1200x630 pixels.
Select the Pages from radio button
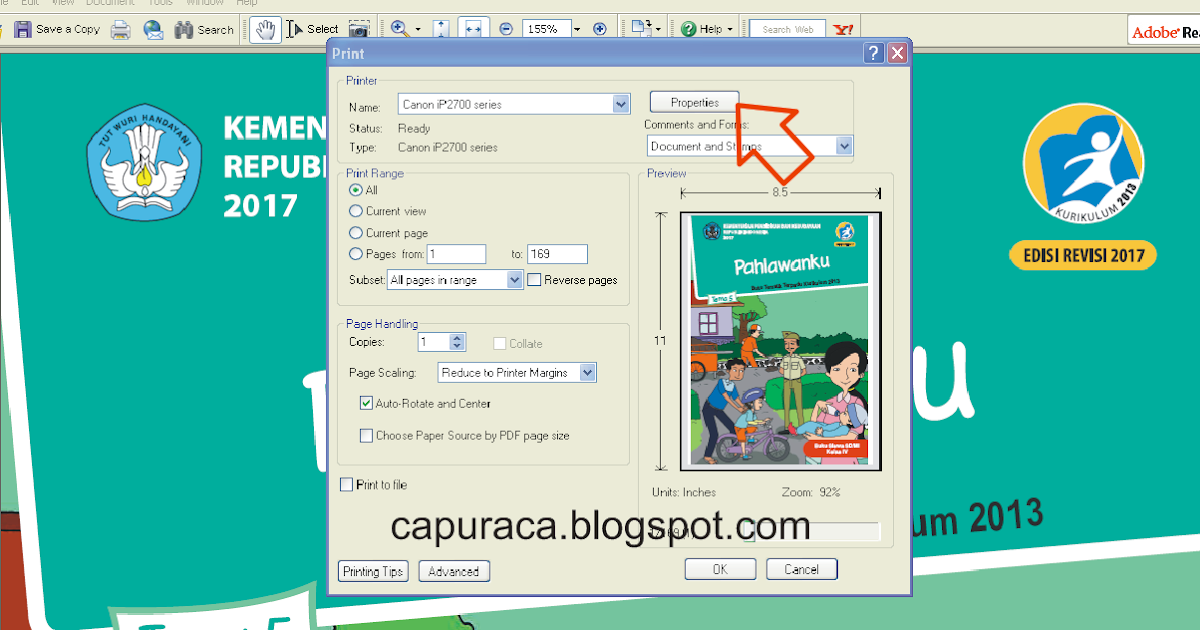[356, 254]
